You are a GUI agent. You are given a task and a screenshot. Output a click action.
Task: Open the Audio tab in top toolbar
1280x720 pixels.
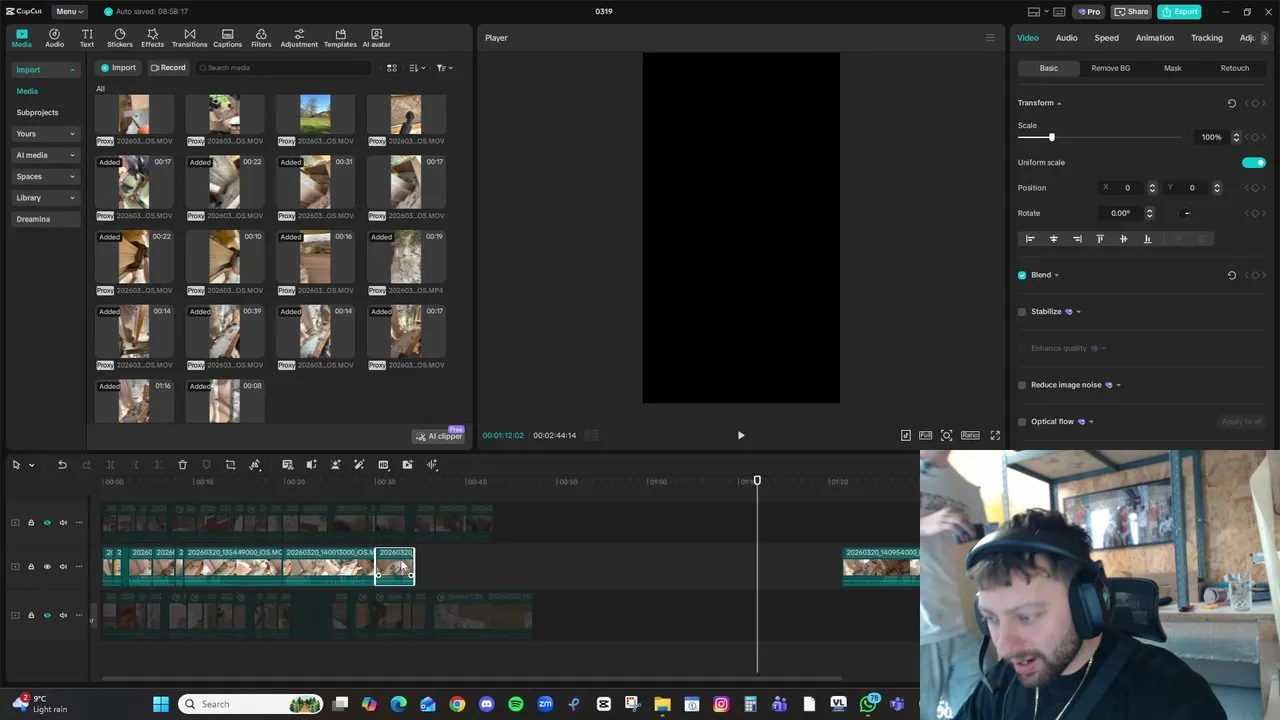pyautogui.click(x=54, y=38)
